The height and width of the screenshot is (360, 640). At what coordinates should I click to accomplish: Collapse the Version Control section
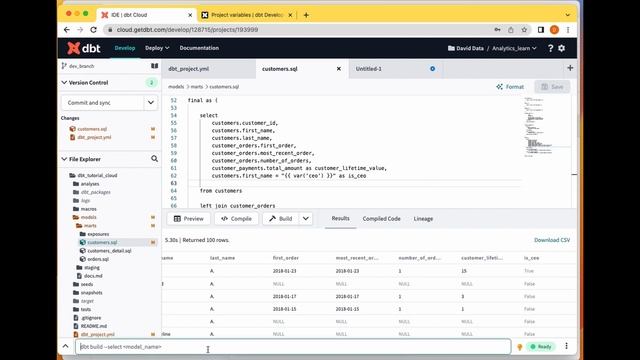click(64, 82)
